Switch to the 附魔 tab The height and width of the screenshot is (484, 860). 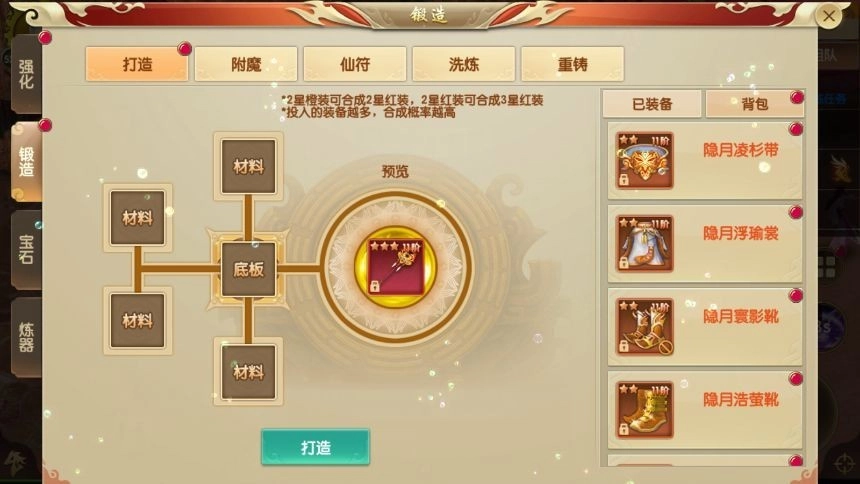click(246, 64)
